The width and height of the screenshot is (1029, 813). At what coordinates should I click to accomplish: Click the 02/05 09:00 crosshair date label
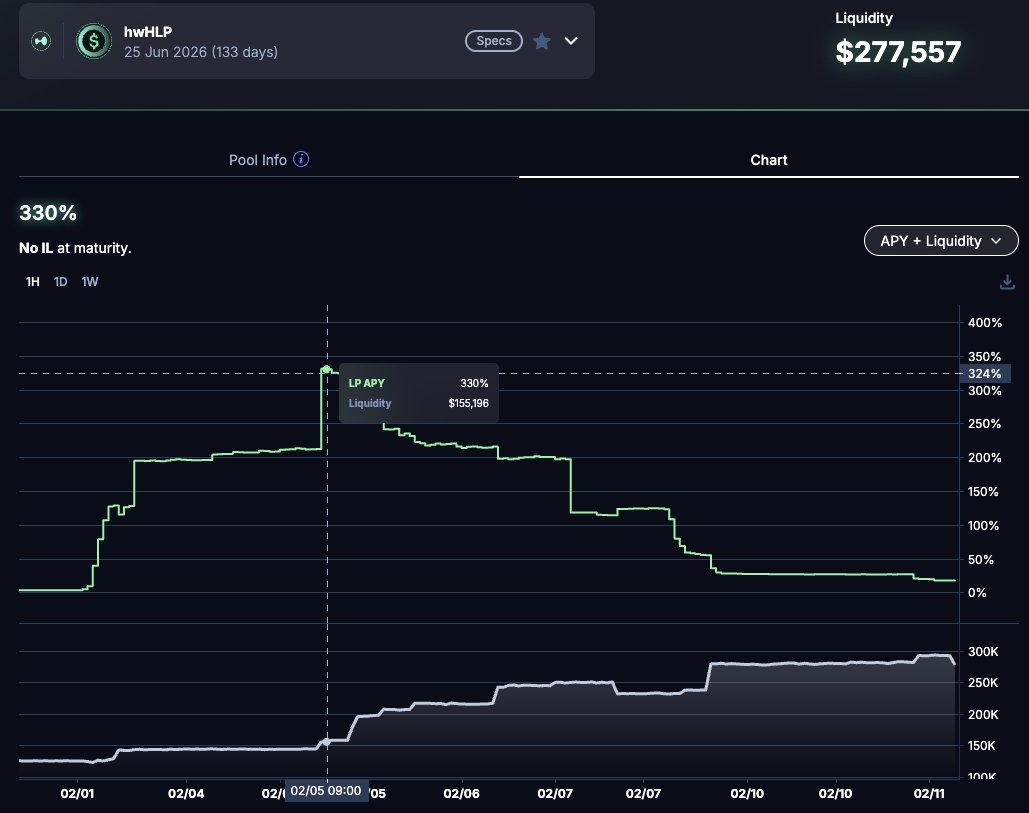click(326, 791)
